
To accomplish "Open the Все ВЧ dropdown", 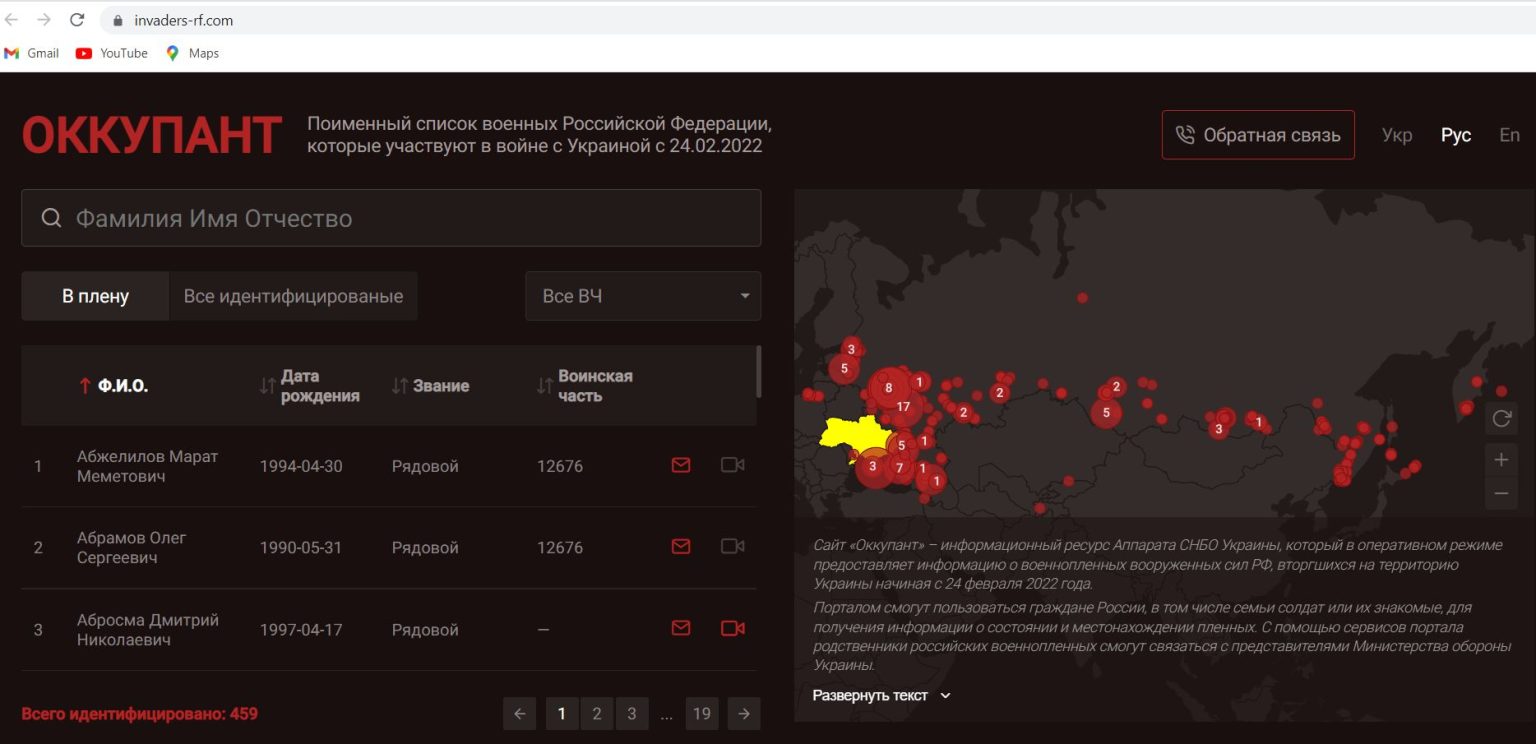I will coord(643,296).
